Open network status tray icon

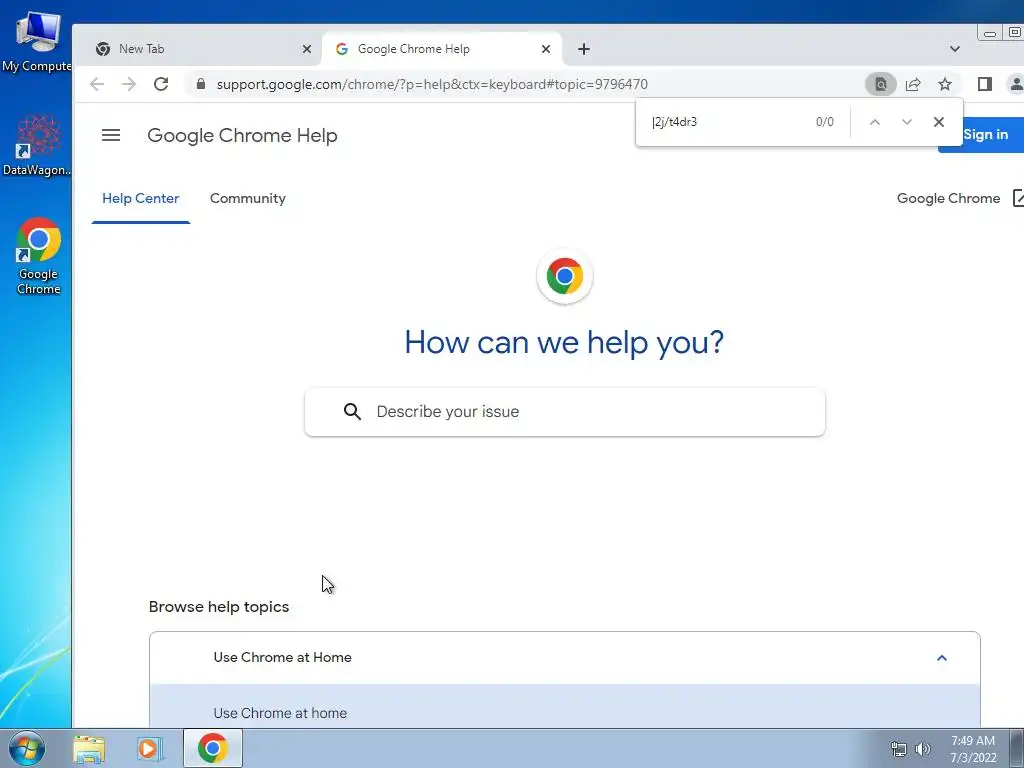tap(899, 749)
